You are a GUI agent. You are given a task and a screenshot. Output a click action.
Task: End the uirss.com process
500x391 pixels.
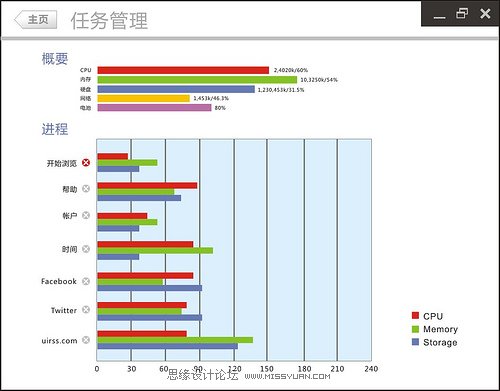(86, 340)
